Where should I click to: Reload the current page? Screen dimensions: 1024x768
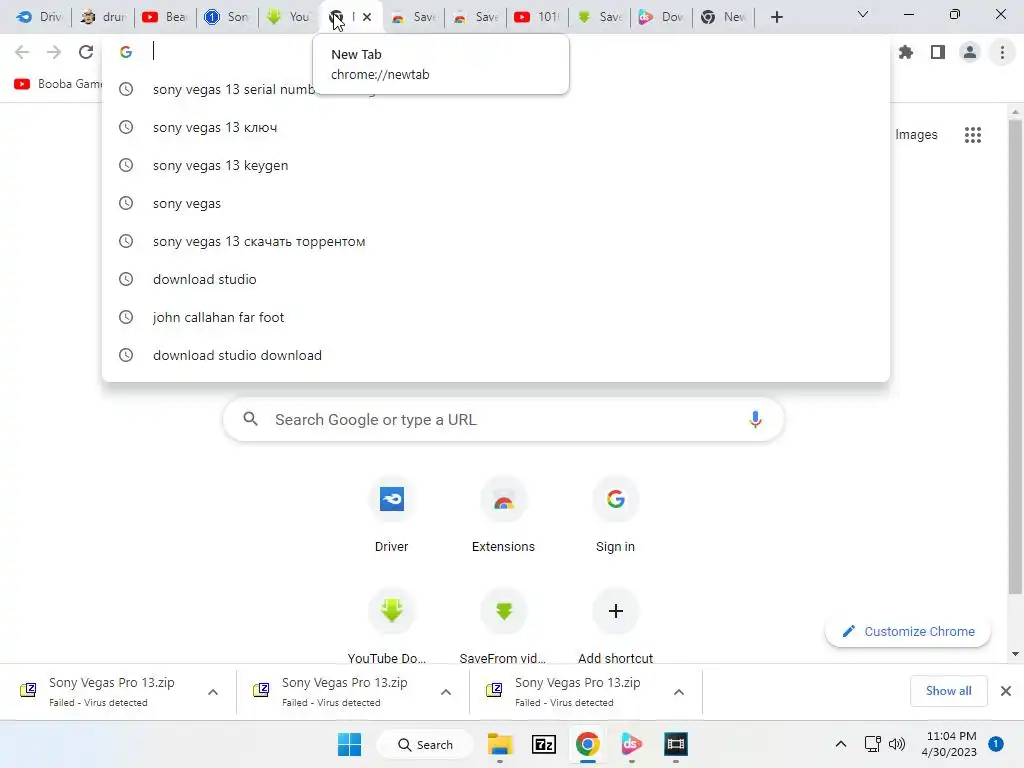86,52
